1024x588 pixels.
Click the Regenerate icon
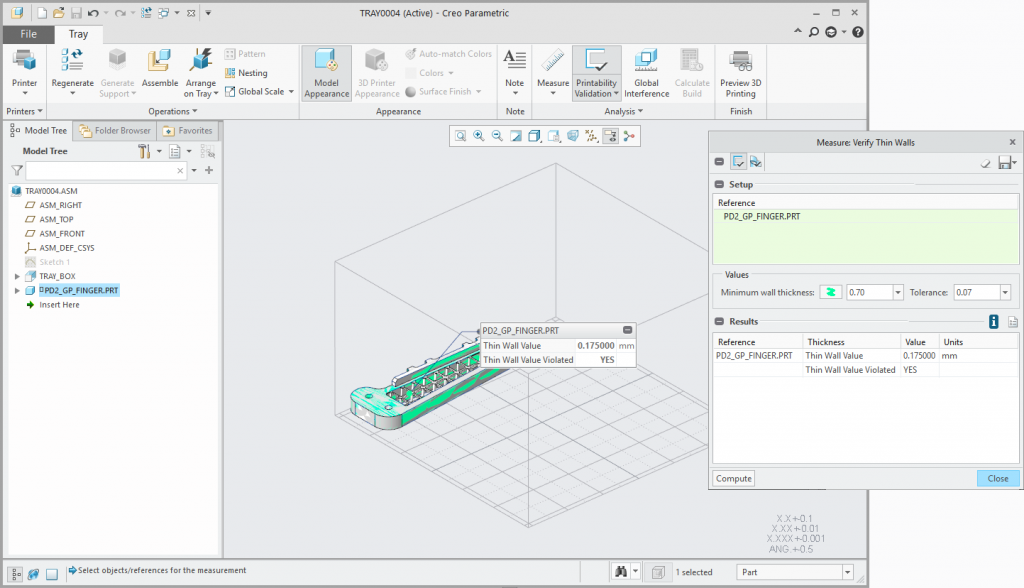point(72,60)
